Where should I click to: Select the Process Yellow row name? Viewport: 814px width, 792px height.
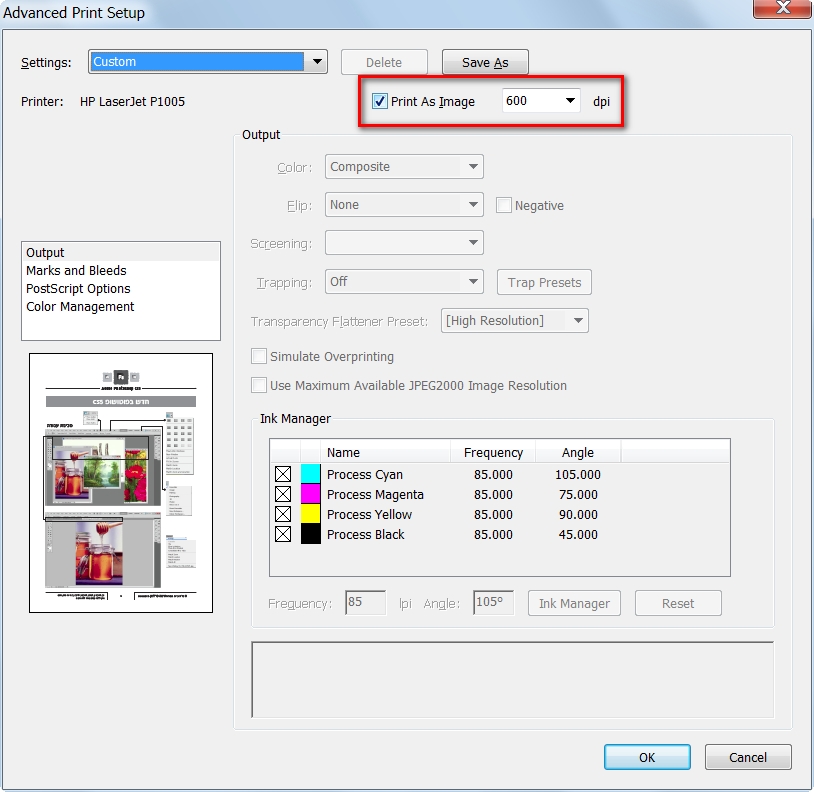point(369,514)
